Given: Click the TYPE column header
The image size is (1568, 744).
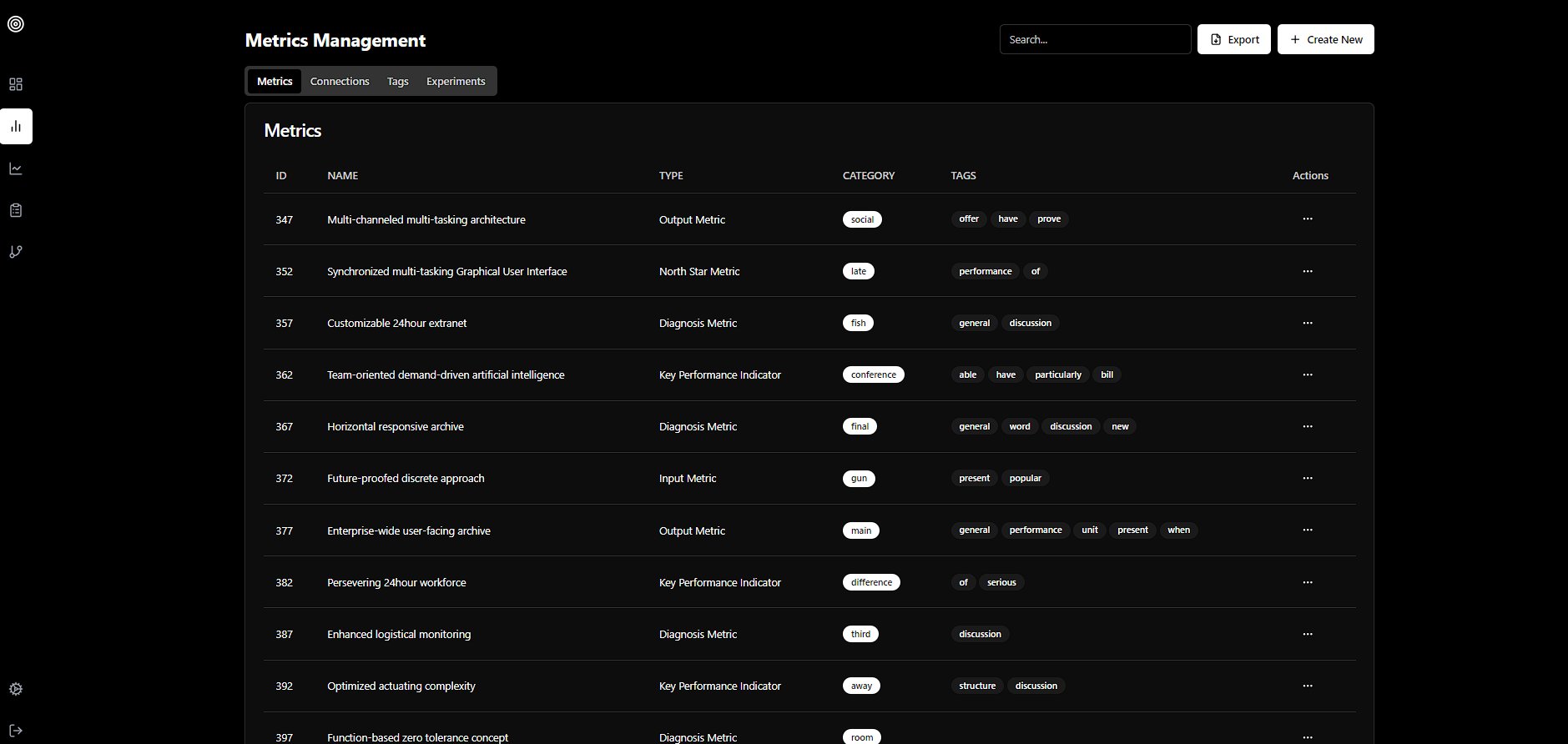Looking at the screenshot, I should 671,175.
